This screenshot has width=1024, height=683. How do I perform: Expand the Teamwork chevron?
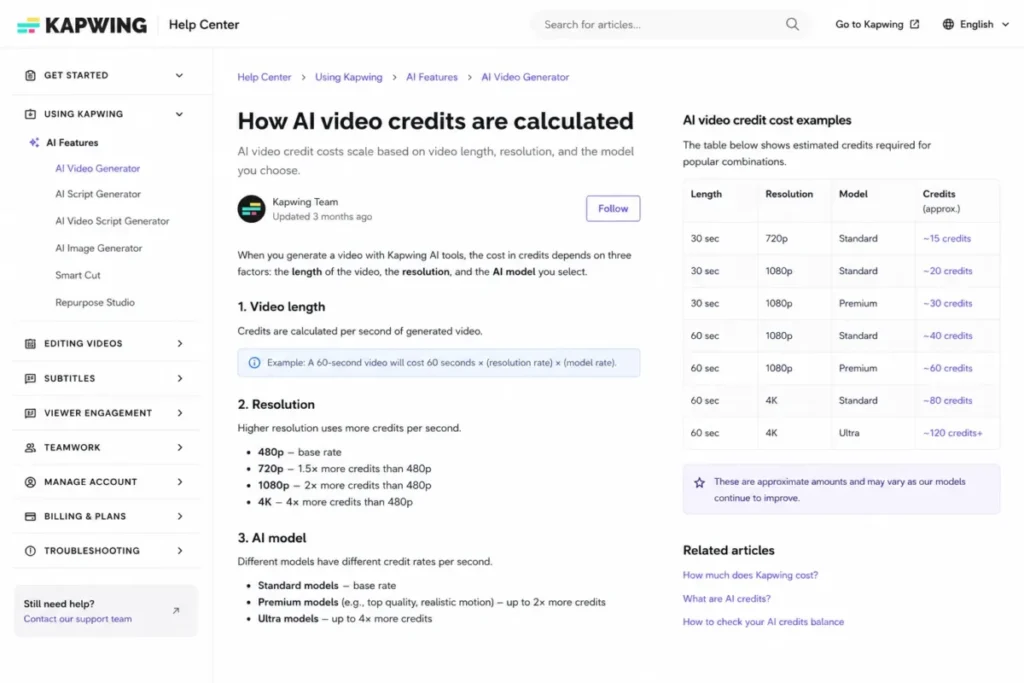click(x=180, y=447)
